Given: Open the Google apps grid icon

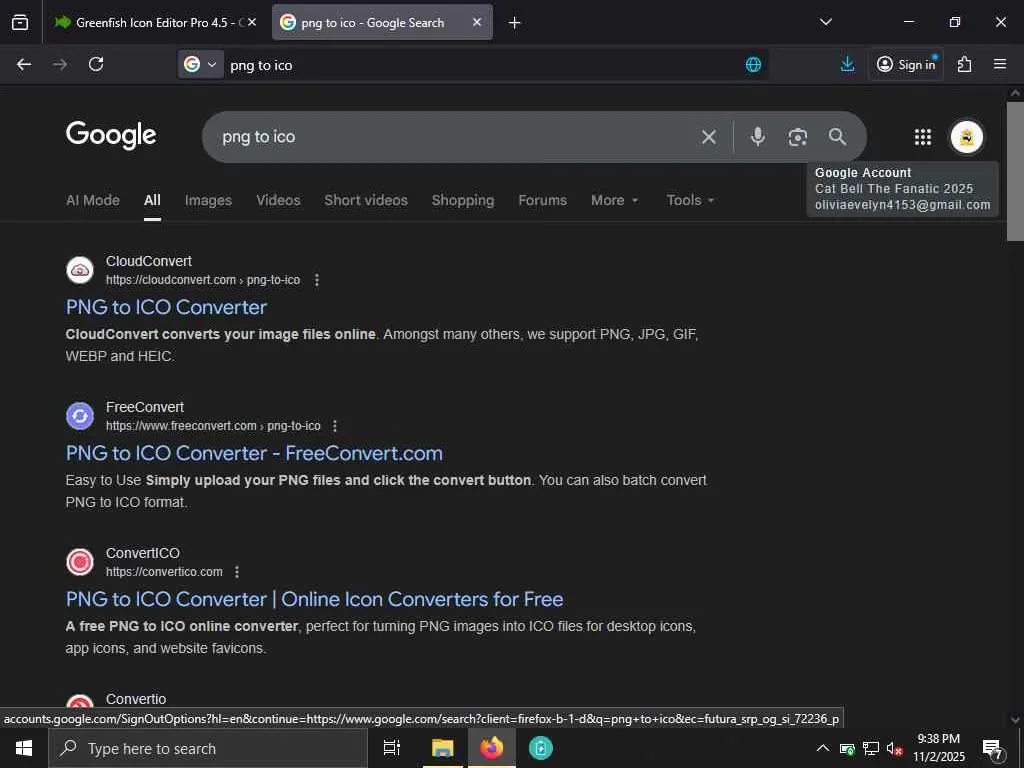Looking at the screenshot, I should tap(923, 137).
